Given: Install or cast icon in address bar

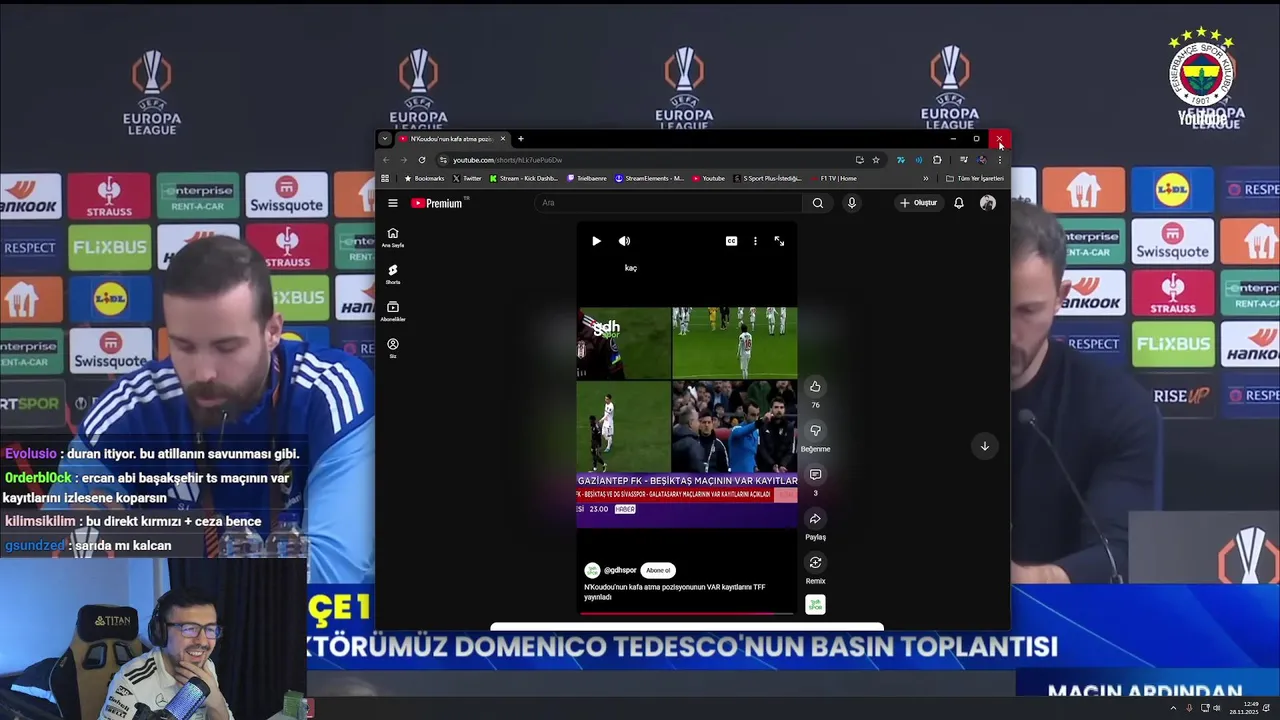Looking at the screenshot, I should coord(859,160).
